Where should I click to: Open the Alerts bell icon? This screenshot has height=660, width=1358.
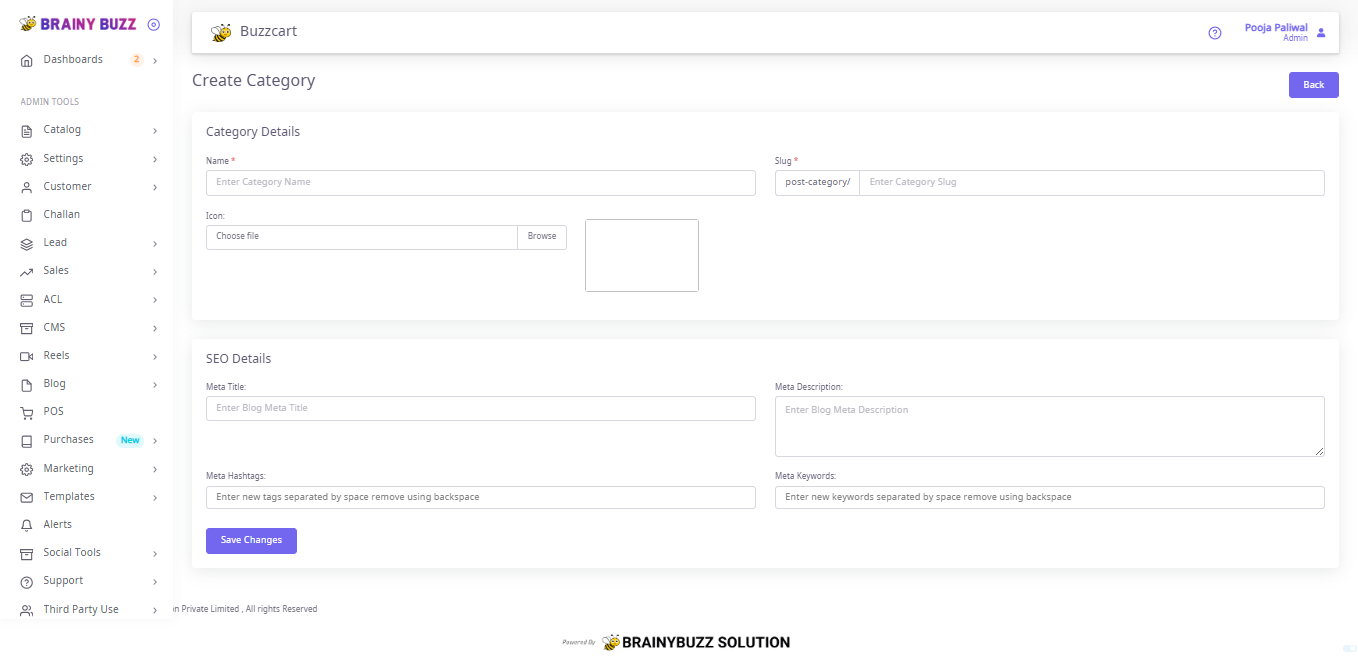click(x=26, y=523)
